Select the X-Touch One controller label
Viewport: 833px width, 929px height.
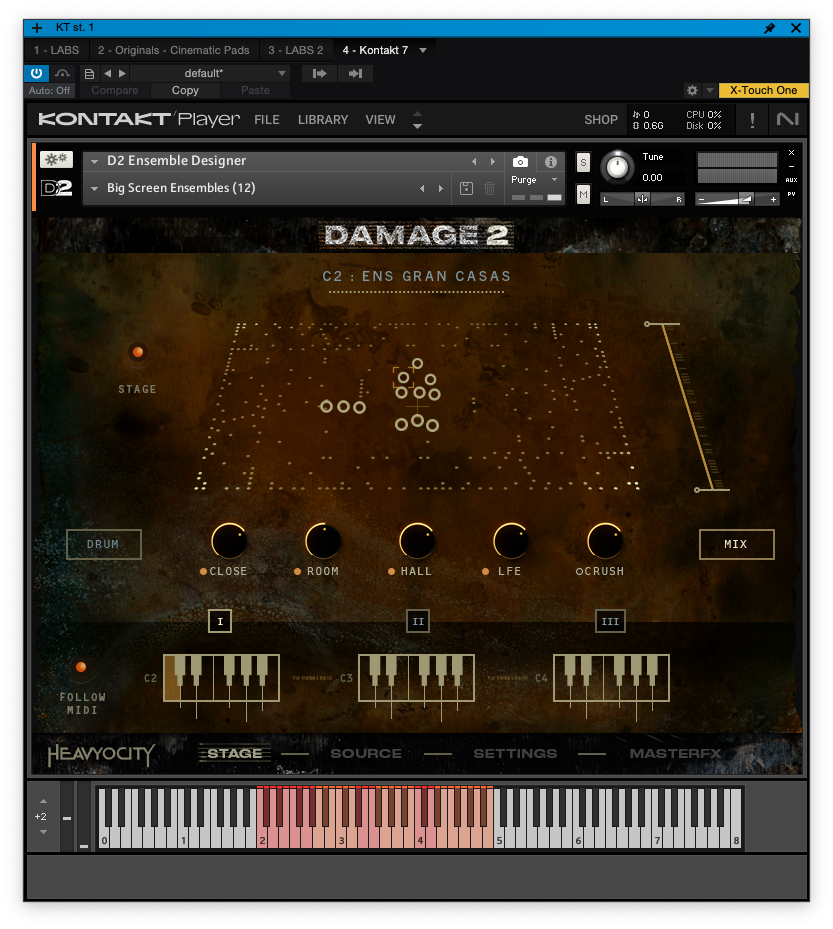763,90
